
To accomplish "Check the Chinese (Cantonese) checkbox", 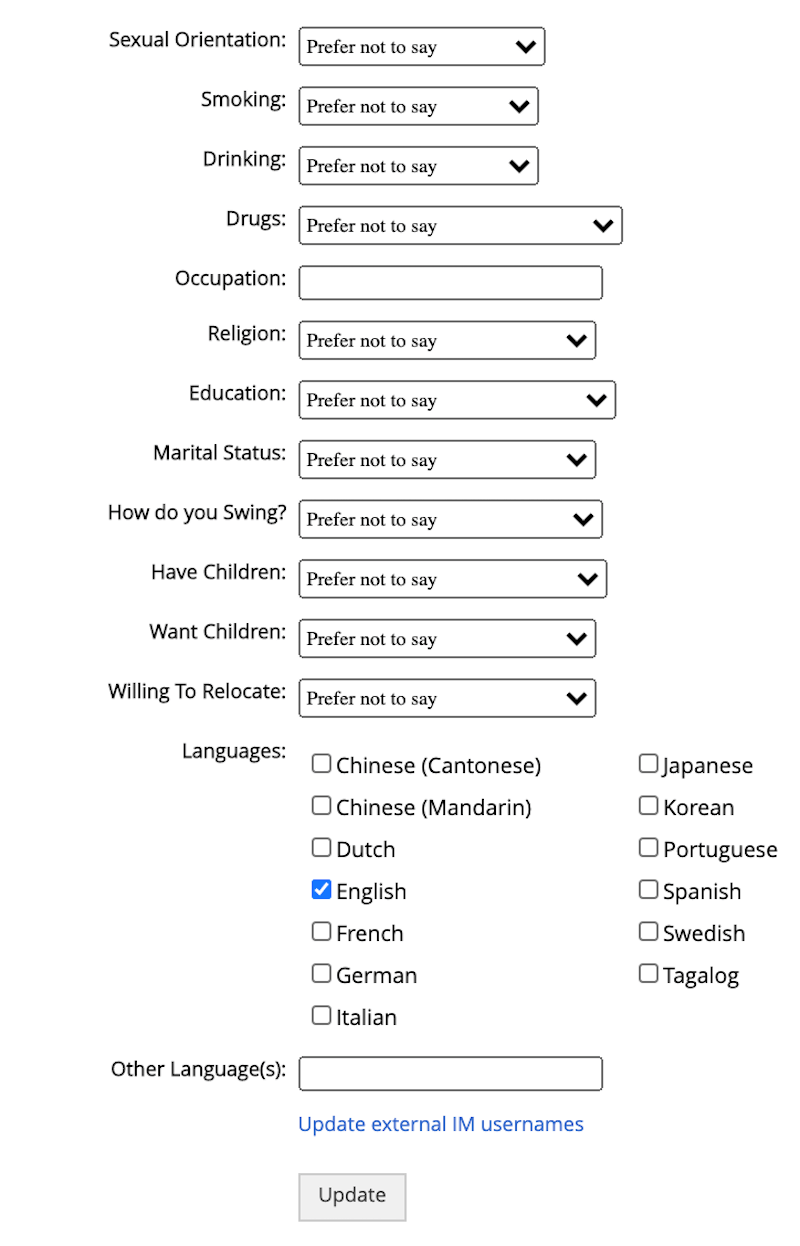I will (321, 763).
